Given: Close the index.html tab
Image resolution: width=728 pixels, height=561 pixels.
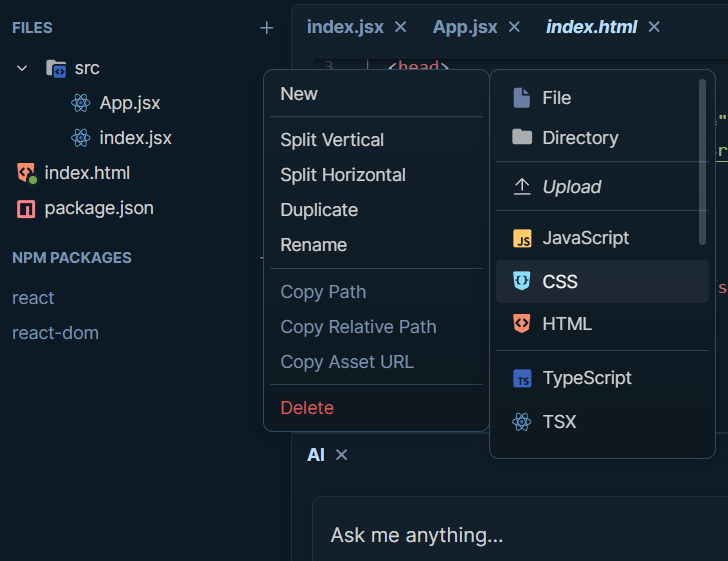Looking at the screenshot, I should [654, 27].
